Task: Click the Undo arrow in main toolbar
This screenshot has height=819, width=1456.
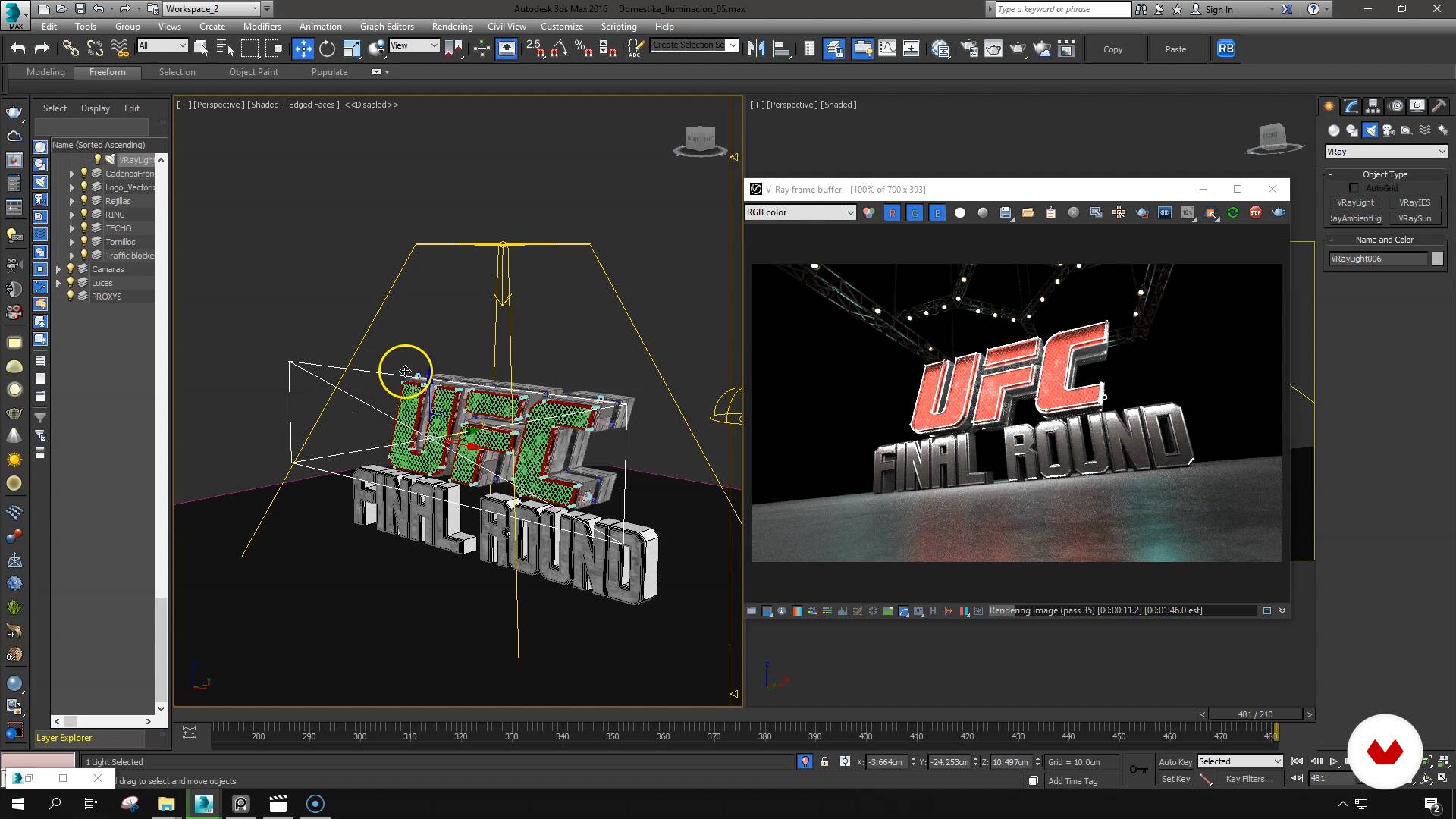Action: tap(17, 49)
